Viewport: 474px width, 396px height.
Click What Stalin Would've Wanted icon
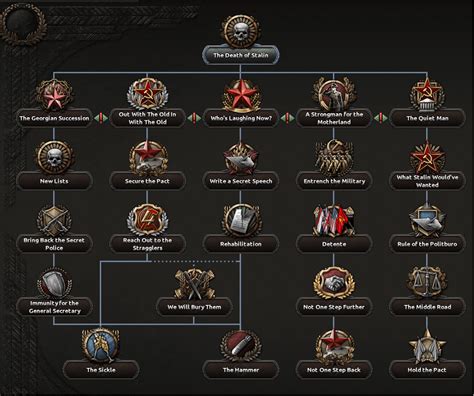click(427, 157)
